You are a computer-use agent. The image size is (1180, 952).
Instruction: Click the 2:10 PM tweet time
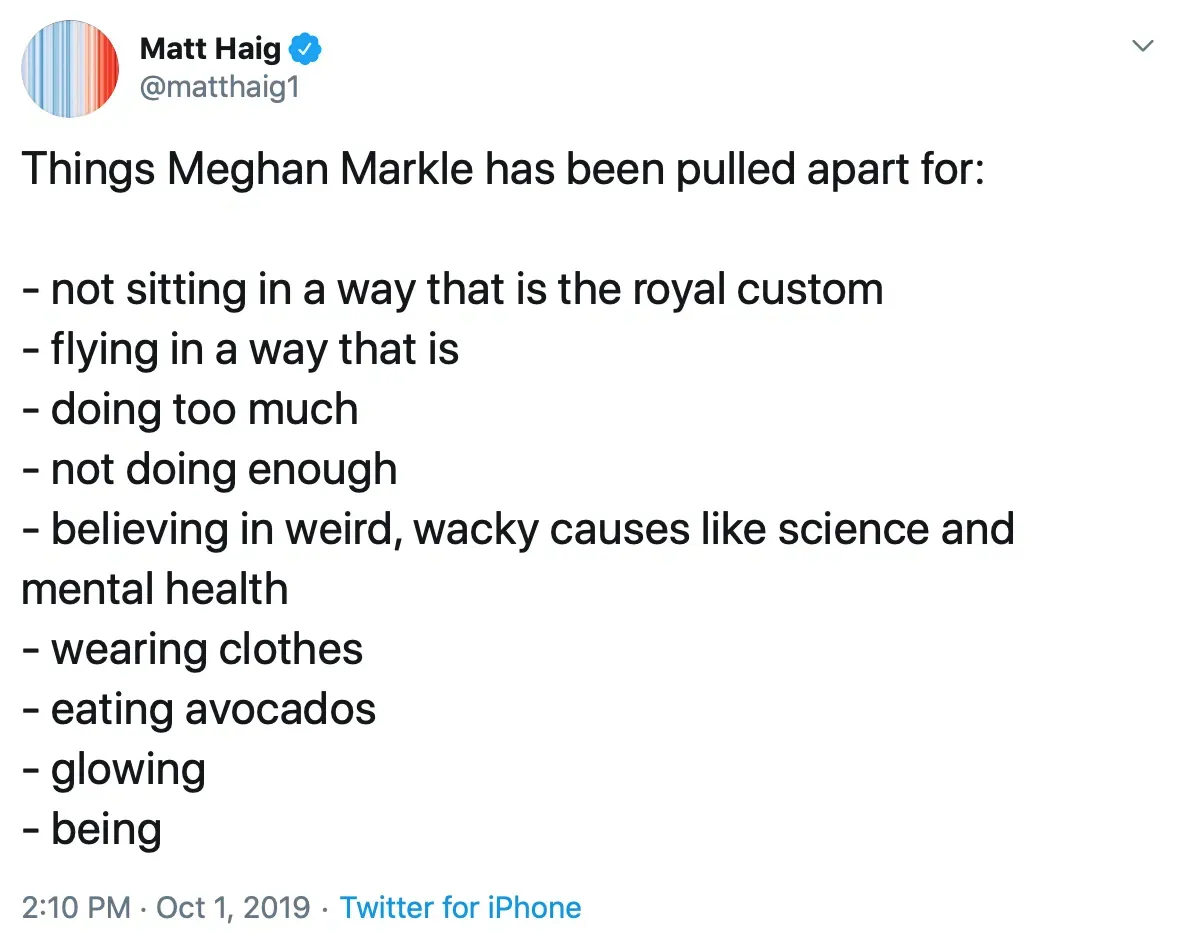pyautogui.click(x=76, y=908)
